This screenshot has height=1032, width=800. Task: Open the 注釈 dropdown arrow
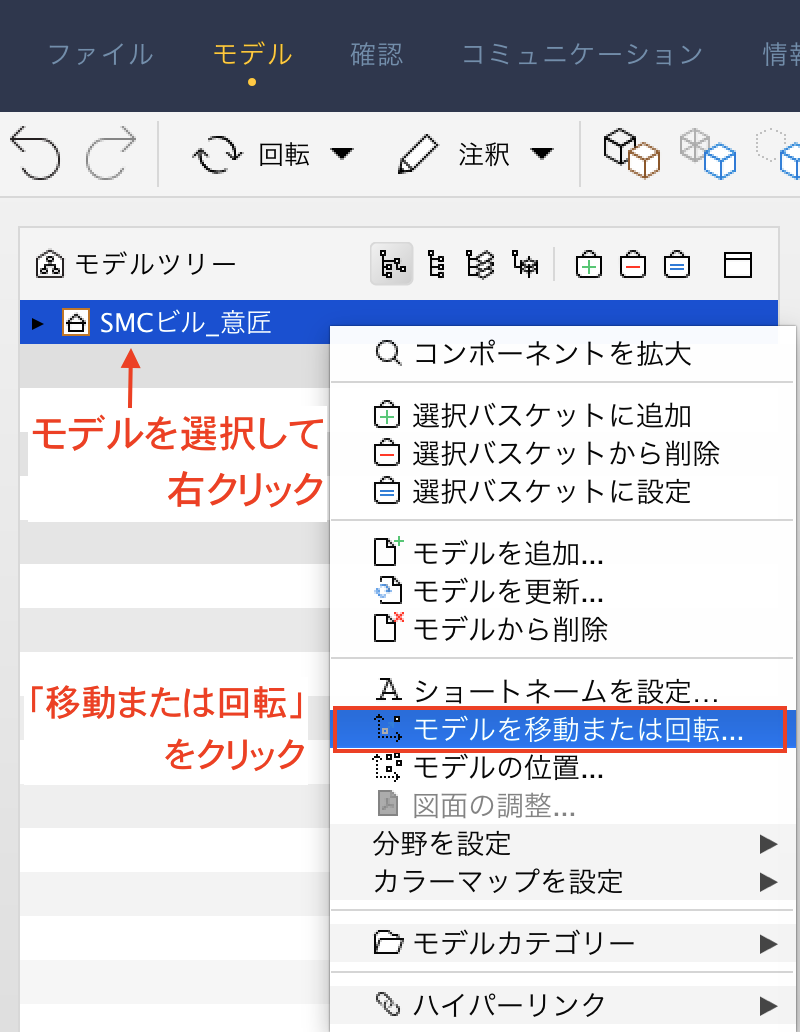click(x=542, y=154)
